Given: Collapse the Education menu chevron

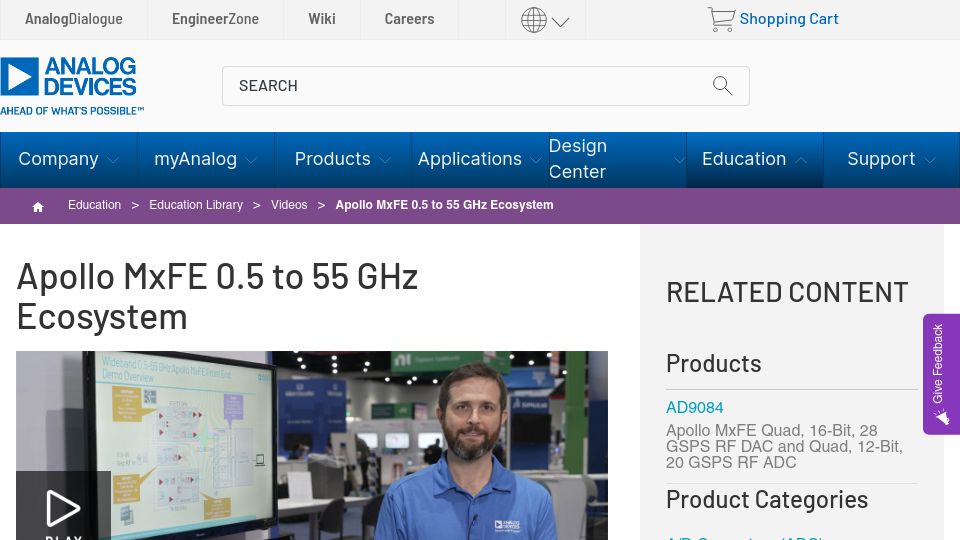Looking at the screenshot, I should pyautogui.click(x=801, y=160).
